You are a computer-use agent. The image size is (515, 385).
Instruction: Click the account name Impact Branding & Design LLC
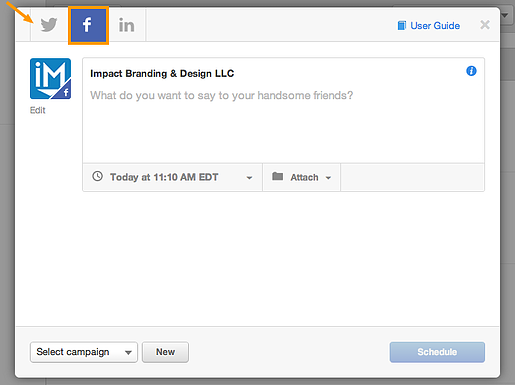click(x=162, y=73)
